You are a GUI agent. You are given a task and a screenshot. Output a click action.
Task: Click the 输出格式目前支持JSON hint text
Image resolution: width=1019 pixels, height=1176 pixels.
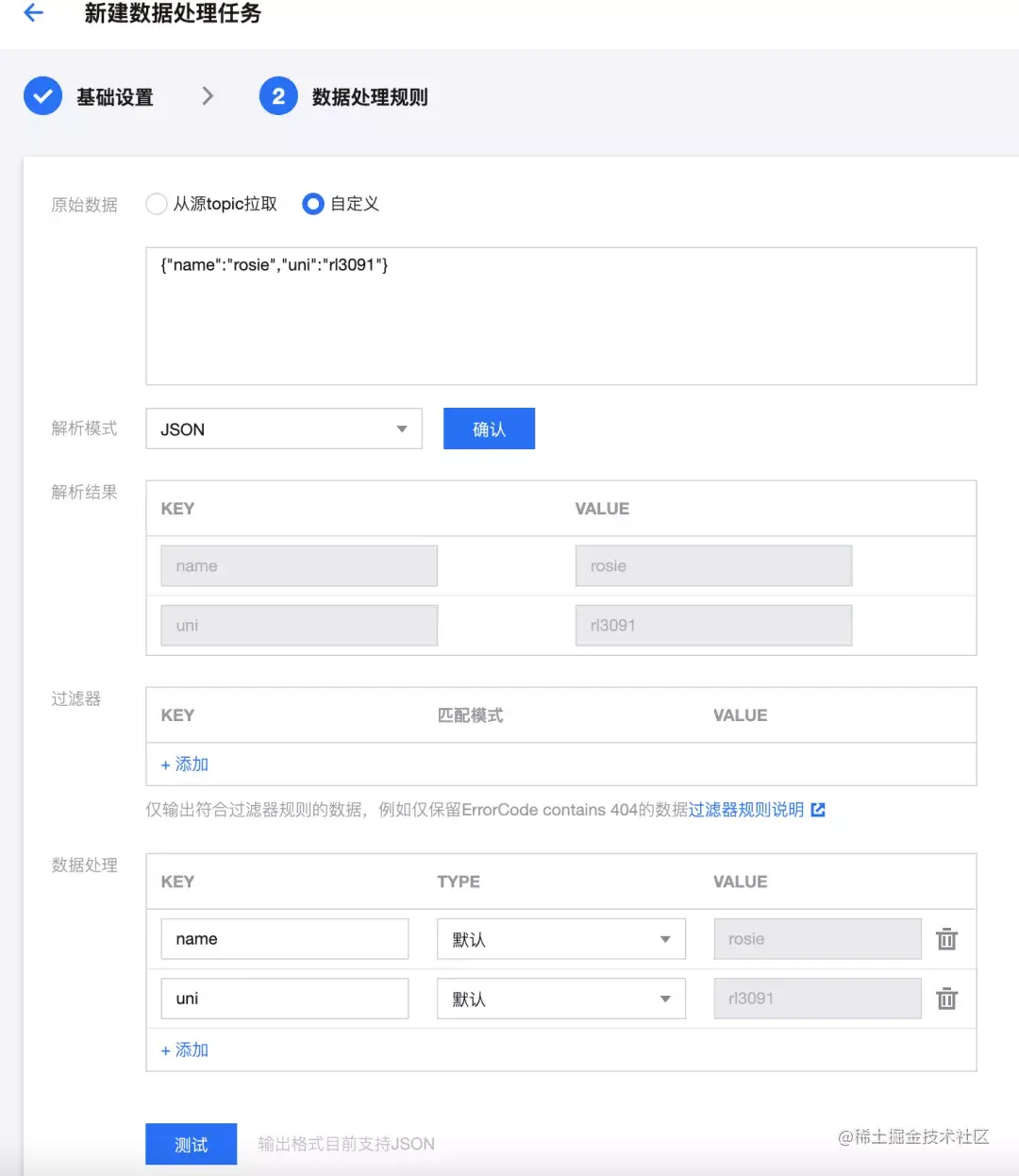[x=346, y=1144]
